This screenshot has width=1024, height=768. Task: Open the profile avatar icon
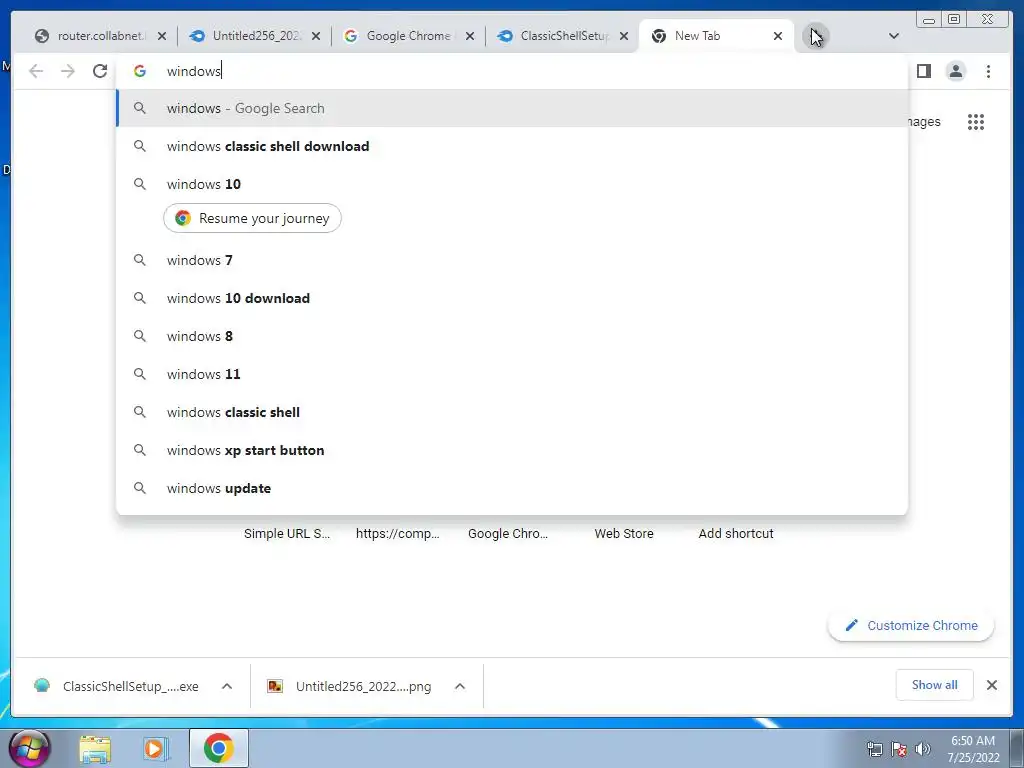click(955, 71)
